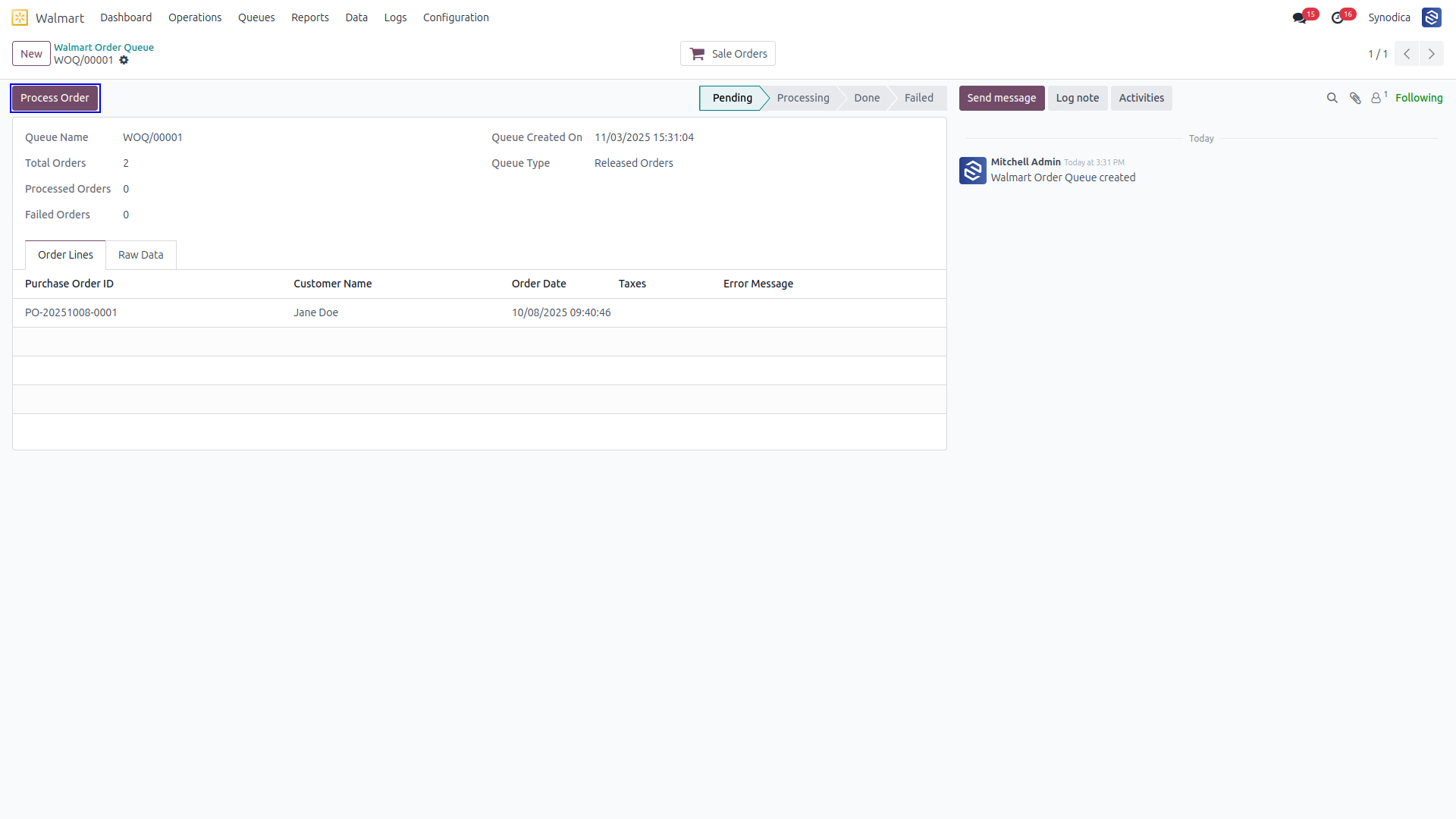The width and height of the screenshot is (1456, 819).
Task: Open the activities clock icon
Action: (x=1338, y=17)
